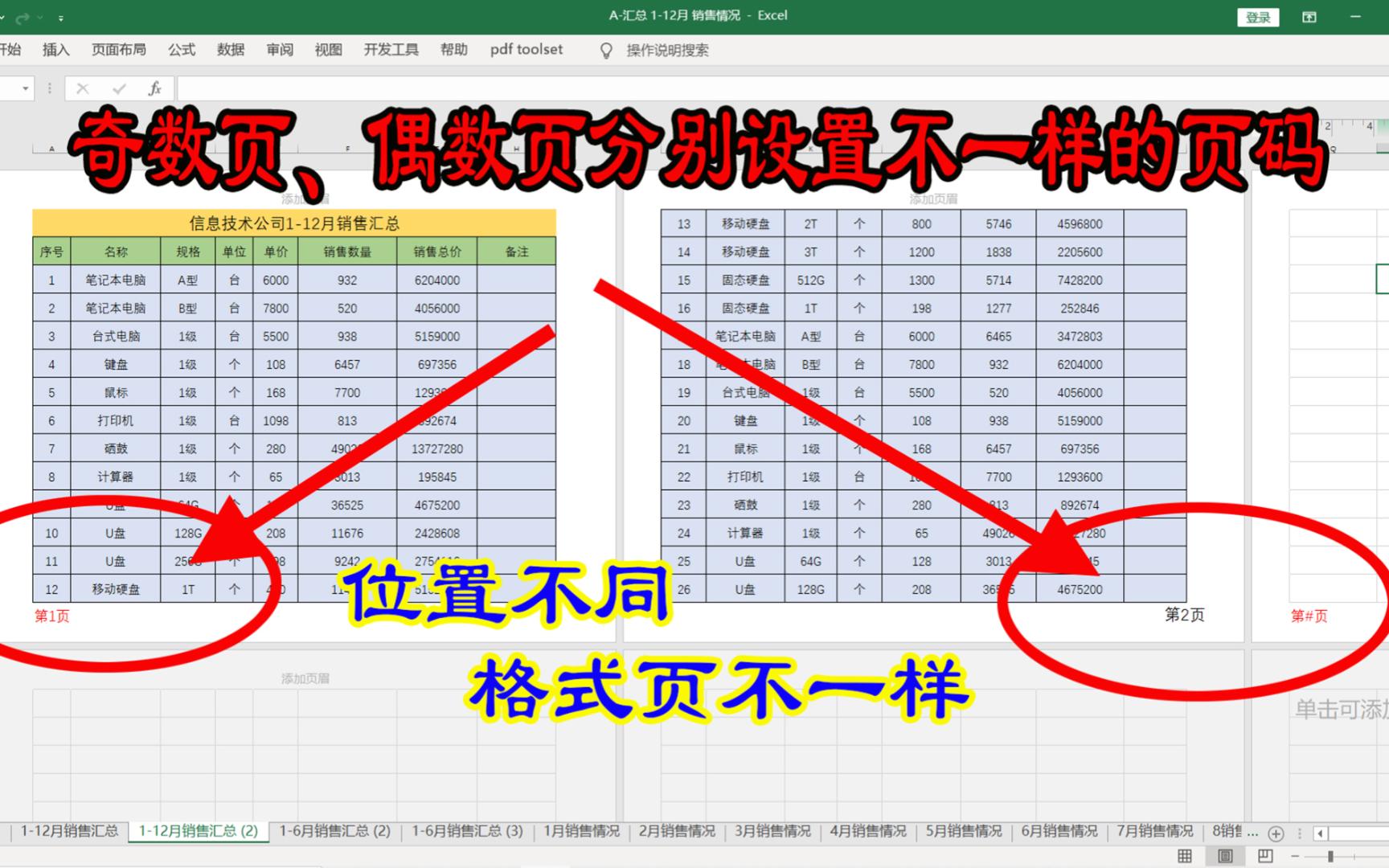Select cell 4596800 in row 13

pyautogui.click(x=1080, y=223)
